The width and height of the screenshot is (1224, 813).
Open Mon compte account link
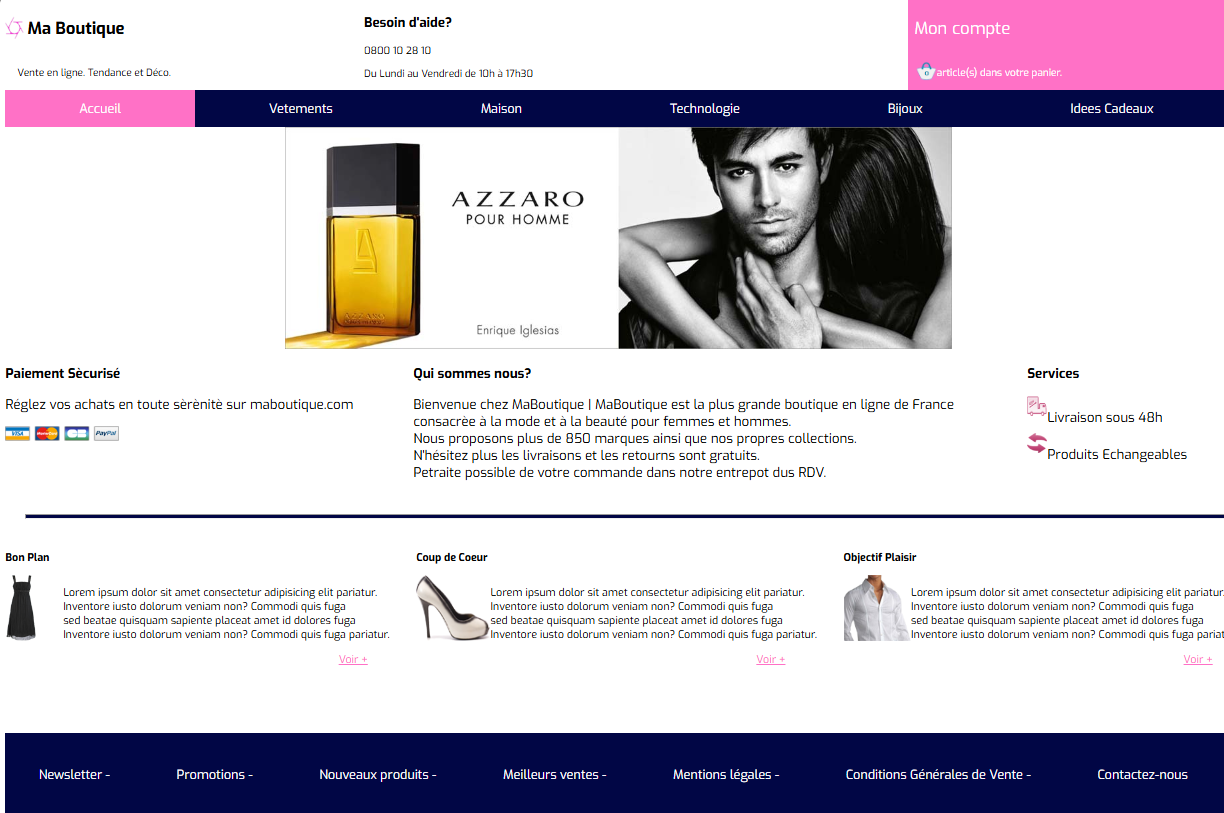[962, 28]
